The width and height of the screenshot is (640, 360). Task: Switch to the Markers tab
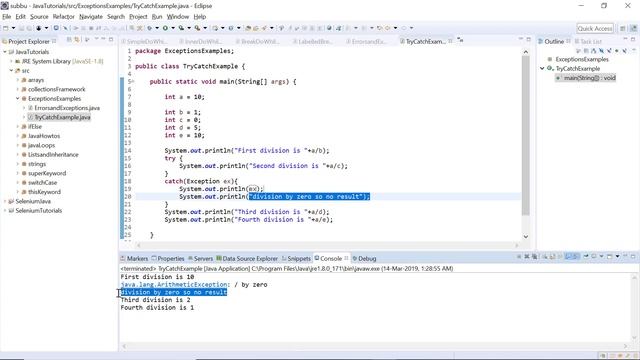pyautogui.click(x=134, y=258)
